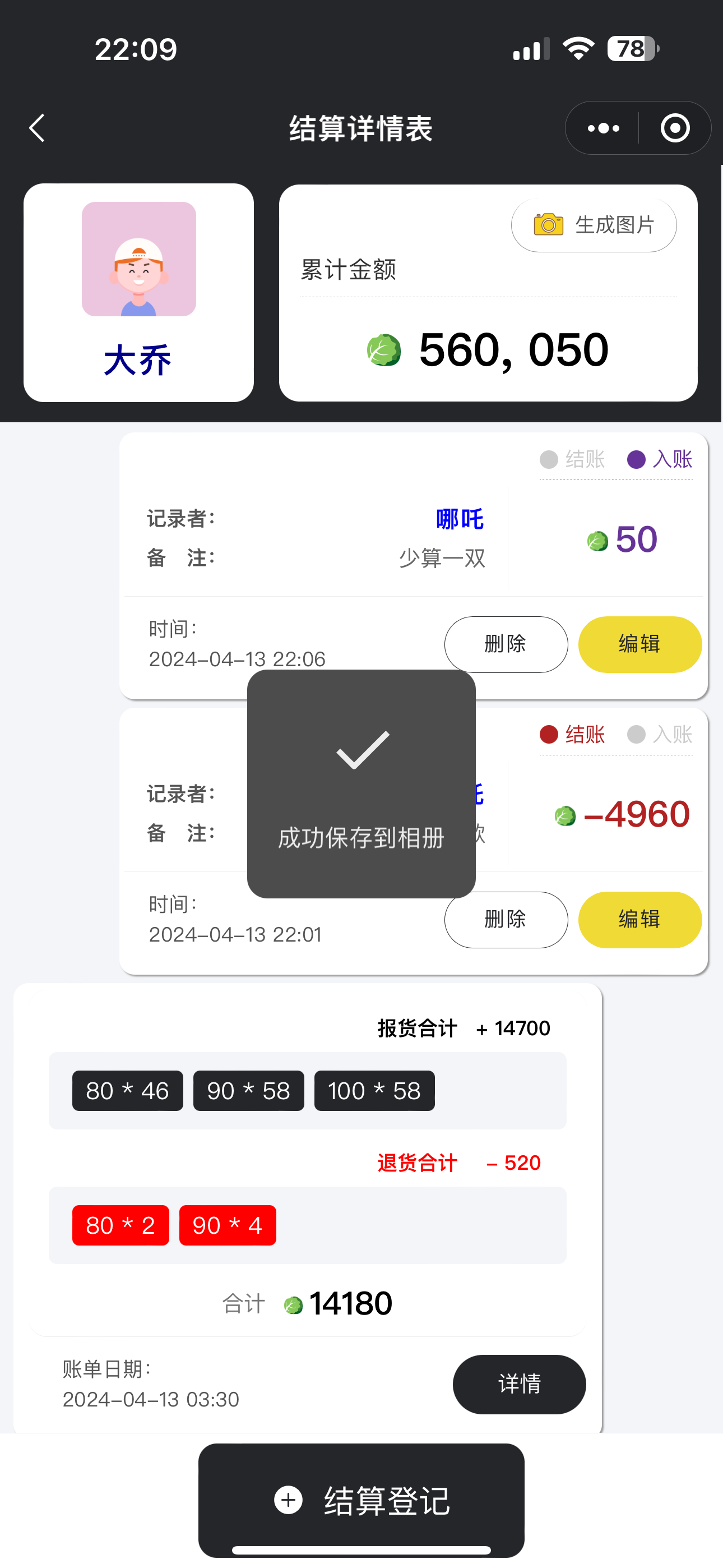Tap the recorder name 哪吒 link
723x1568 pixels.
[x=460, y=519]
